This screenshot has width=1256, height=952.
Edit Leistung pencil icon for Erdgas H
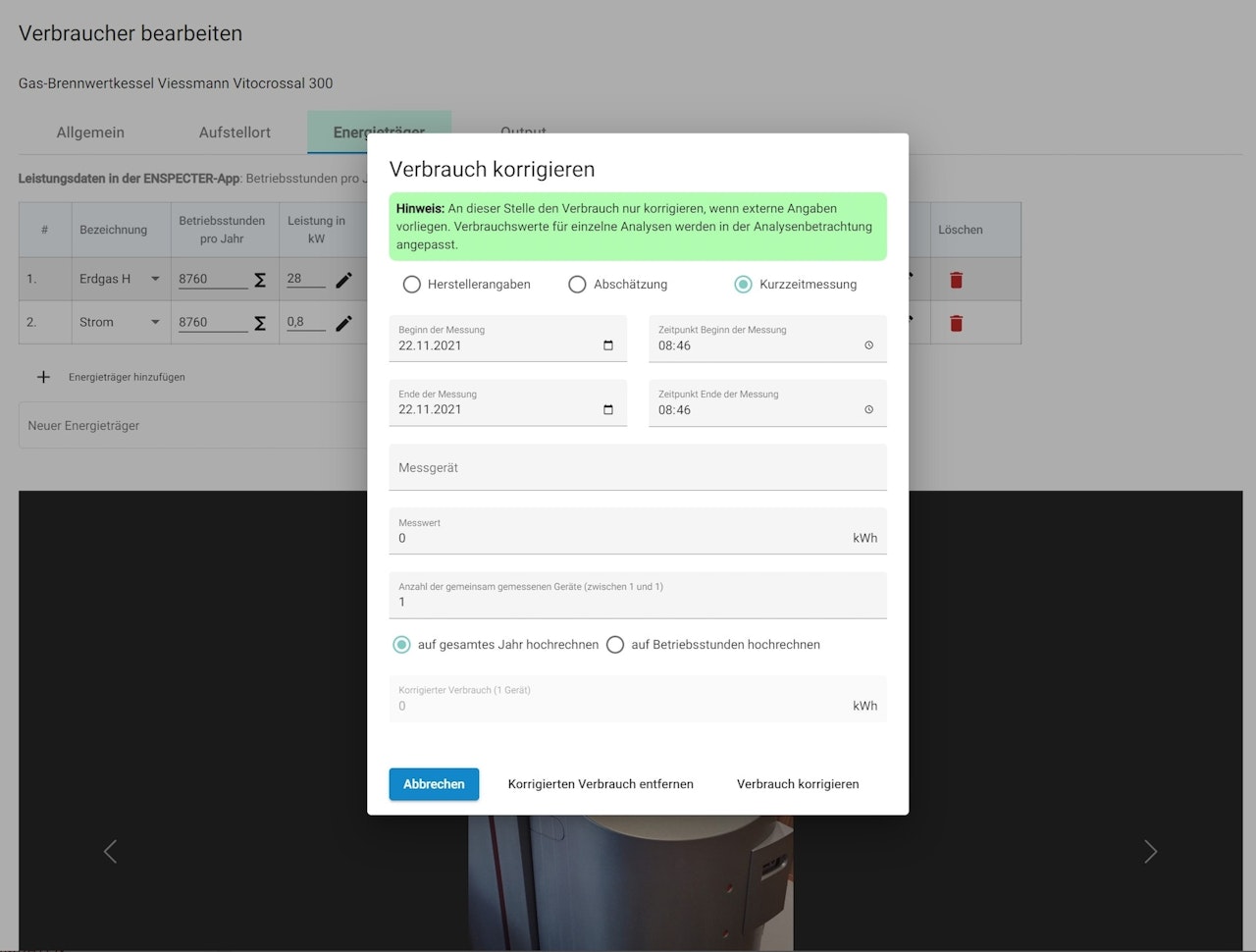[x=343, y=280]
